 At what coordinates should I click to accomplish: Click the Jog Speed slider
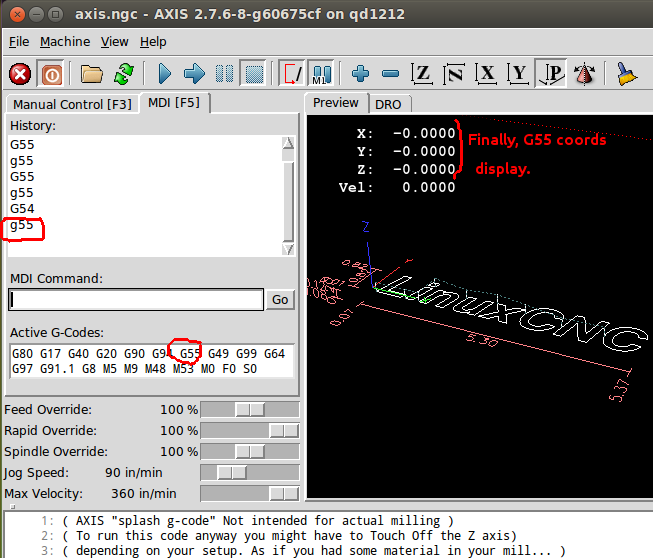click(249, 473)
